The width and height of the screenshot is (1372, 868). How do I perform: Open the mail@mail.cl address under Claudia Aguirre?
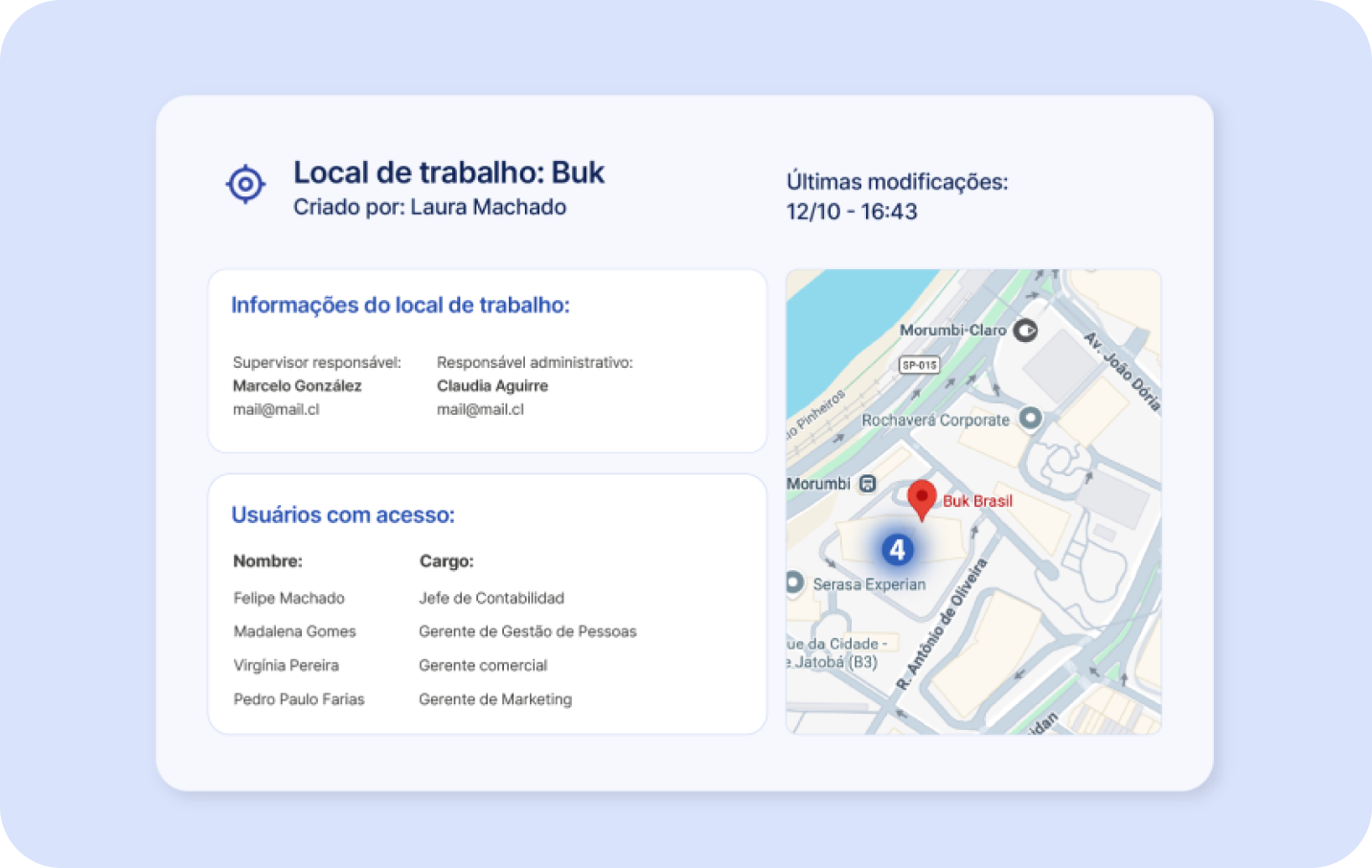tap(480, 409)
